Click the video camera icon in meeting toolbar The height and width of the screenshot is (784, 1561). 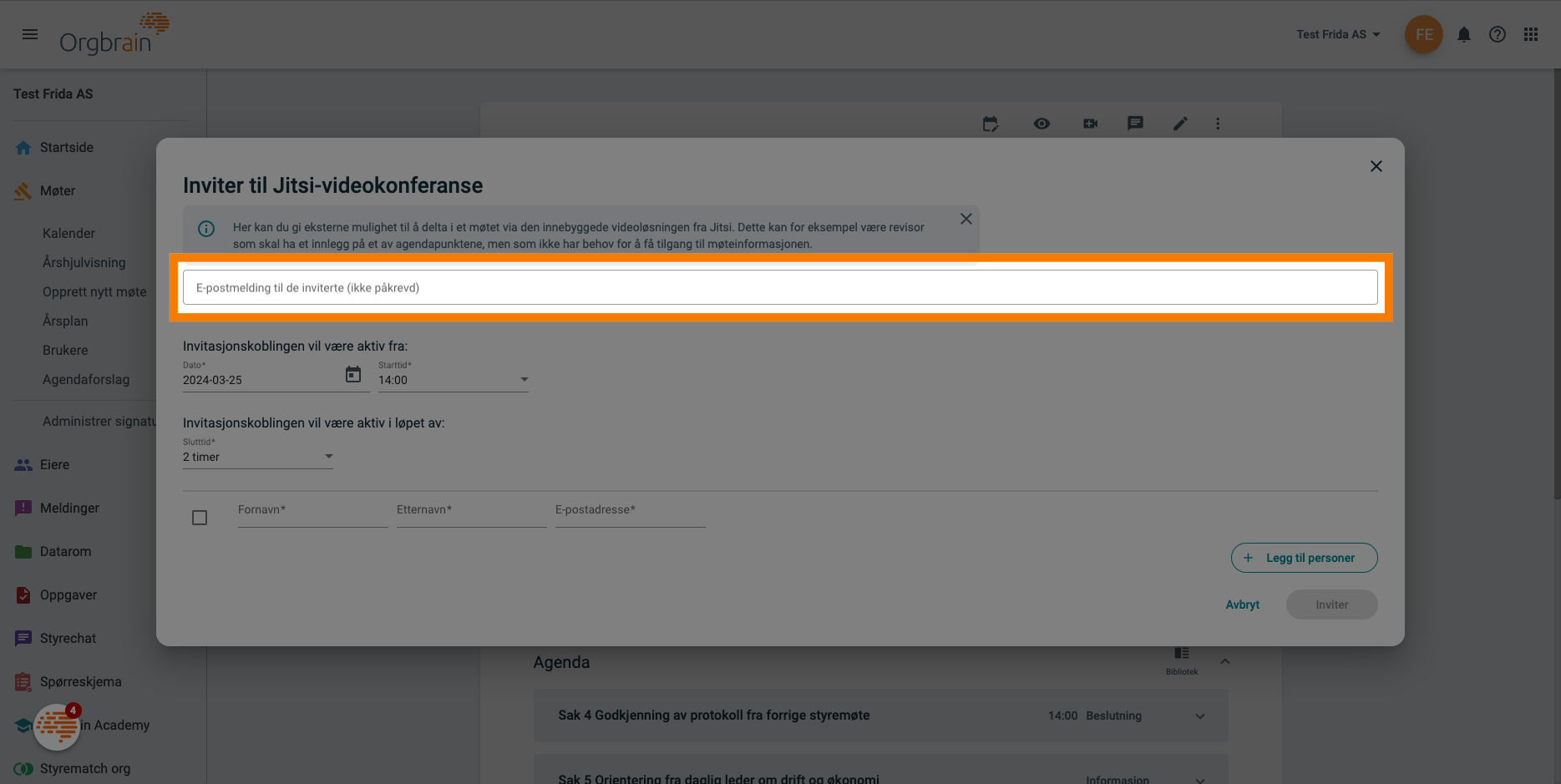1091,124
